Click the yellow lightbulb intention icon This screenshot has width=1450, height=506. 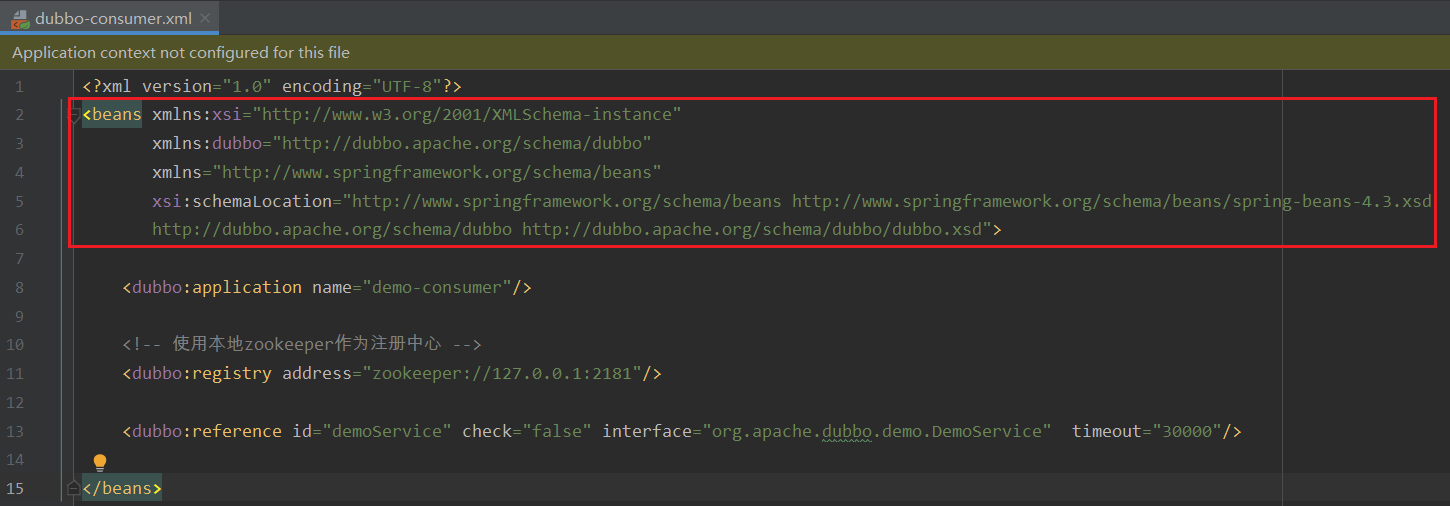(99, 462)
